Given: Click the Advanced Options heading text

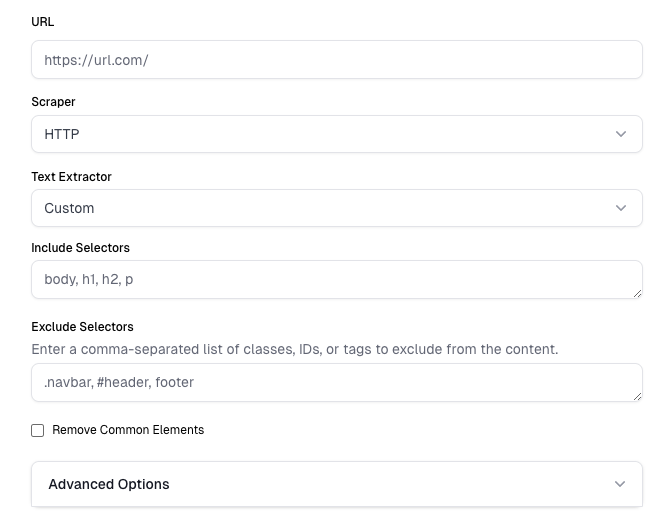Looking at the screenshot, I should coord(109,484).
